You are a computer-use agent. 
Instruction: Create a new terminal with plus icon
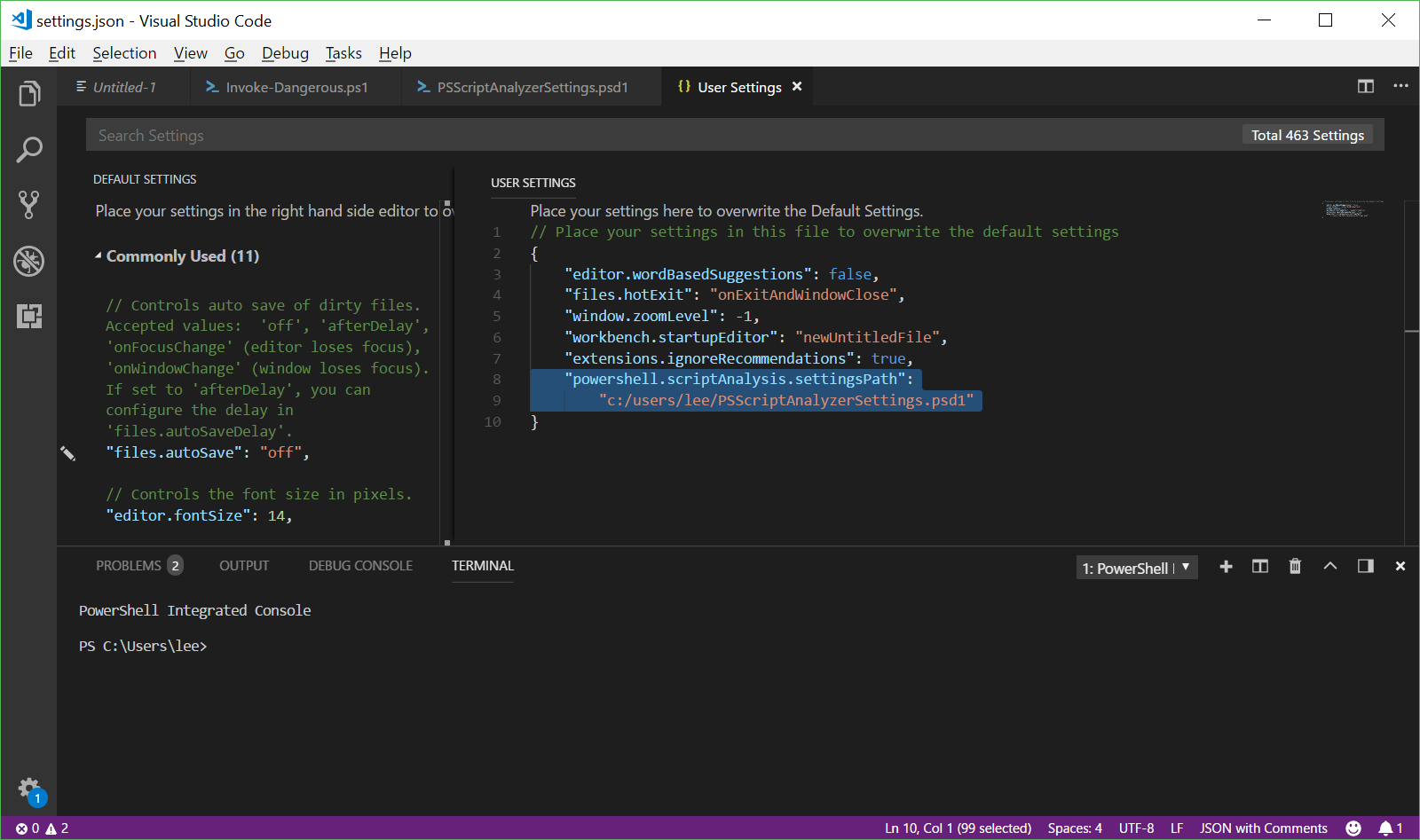[x=1226, y=566]
